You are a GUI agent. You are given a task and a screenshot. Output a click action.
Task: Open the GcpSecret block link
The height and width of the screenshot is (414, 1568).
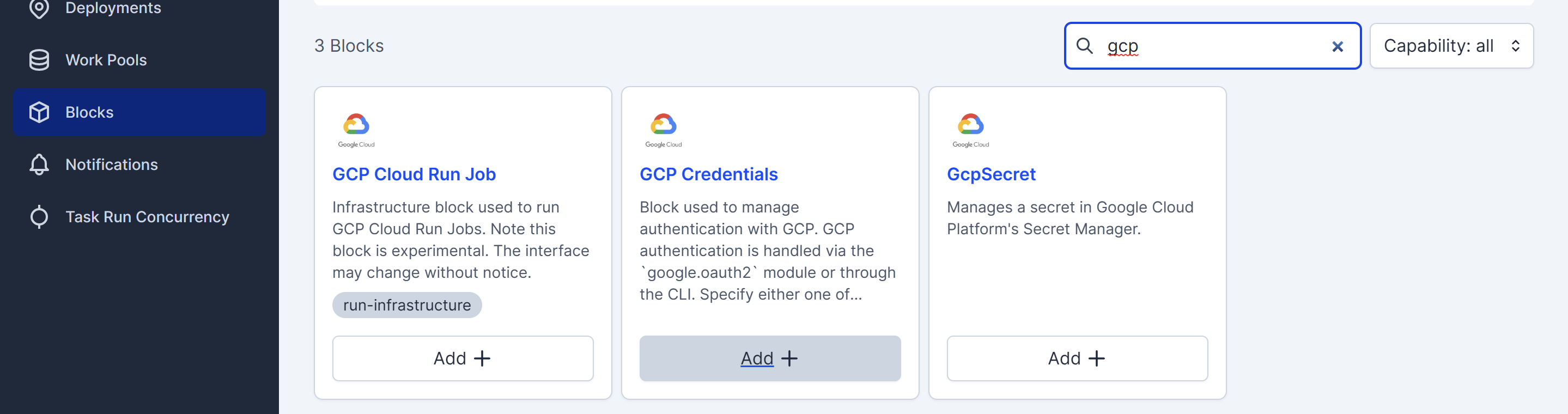[x=991, y=174]
